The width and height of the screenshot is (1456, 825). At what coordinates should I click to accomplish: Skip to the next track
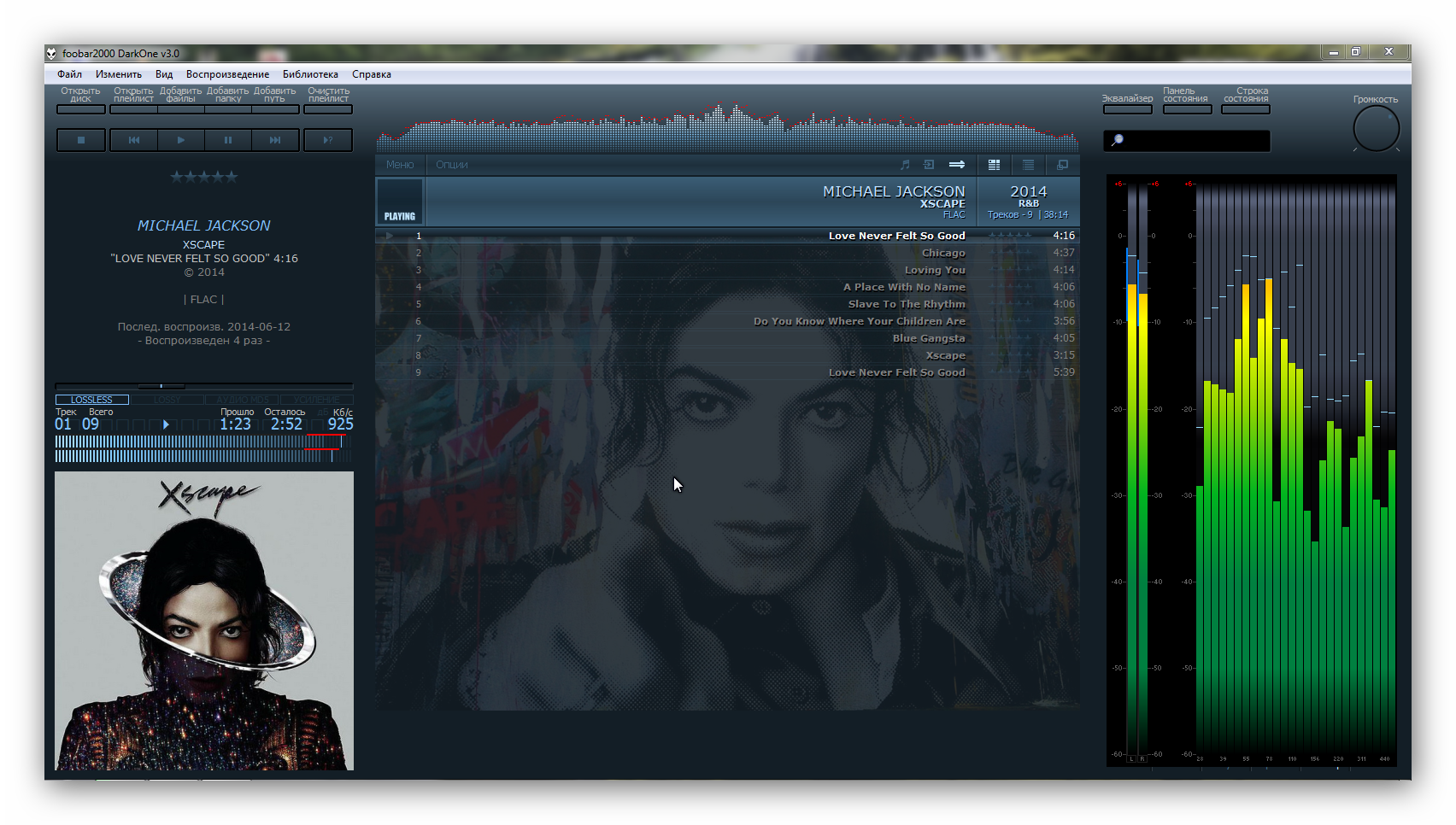click(275, 140)
